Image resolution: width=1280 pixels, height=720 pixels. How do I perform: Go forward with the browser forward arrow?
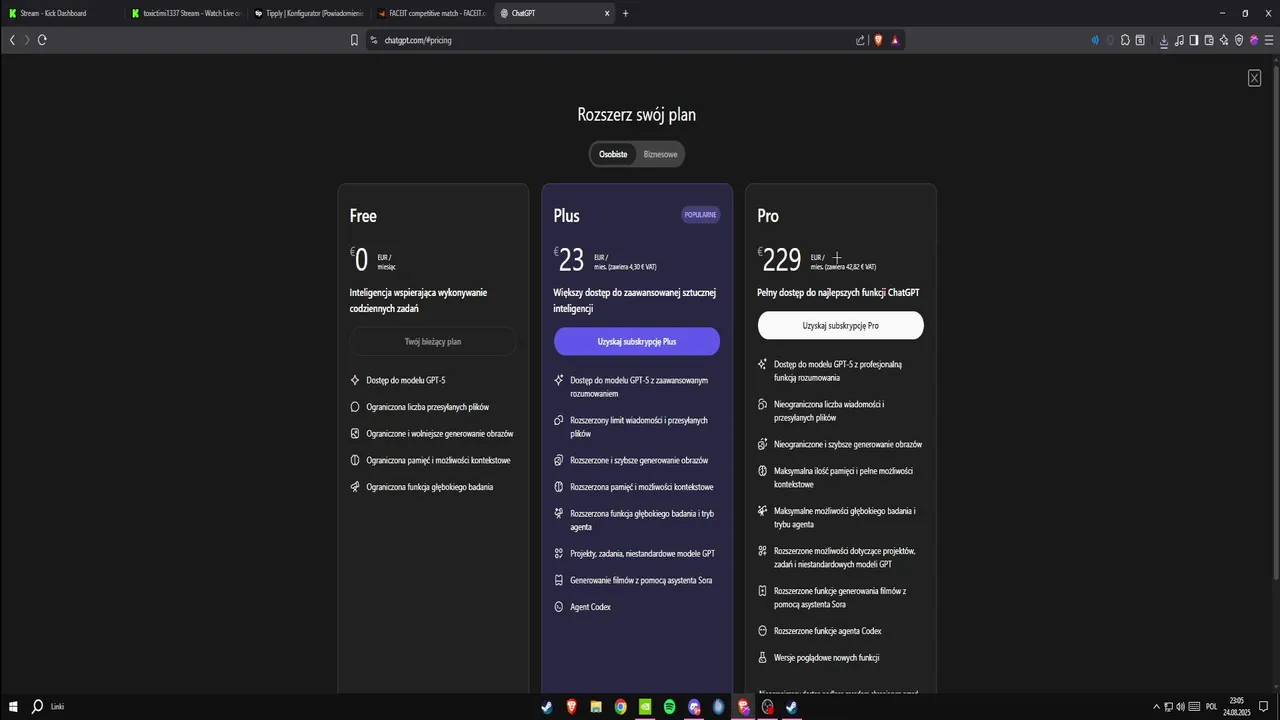tap(27, 40)
